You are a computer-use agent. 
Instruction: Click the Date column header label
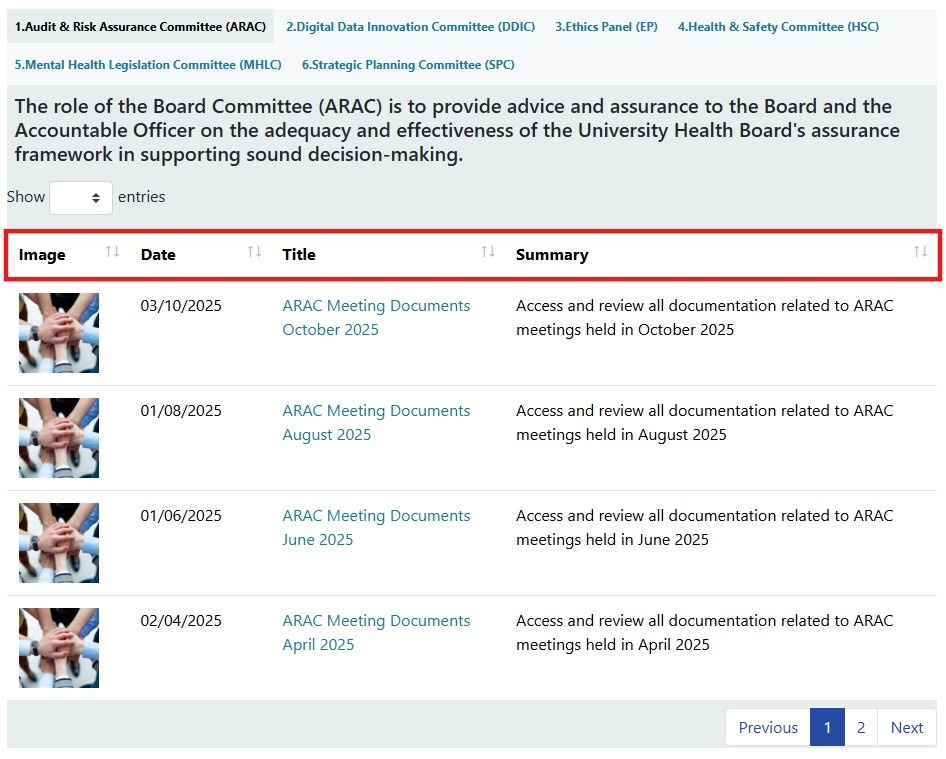(158, 255)
